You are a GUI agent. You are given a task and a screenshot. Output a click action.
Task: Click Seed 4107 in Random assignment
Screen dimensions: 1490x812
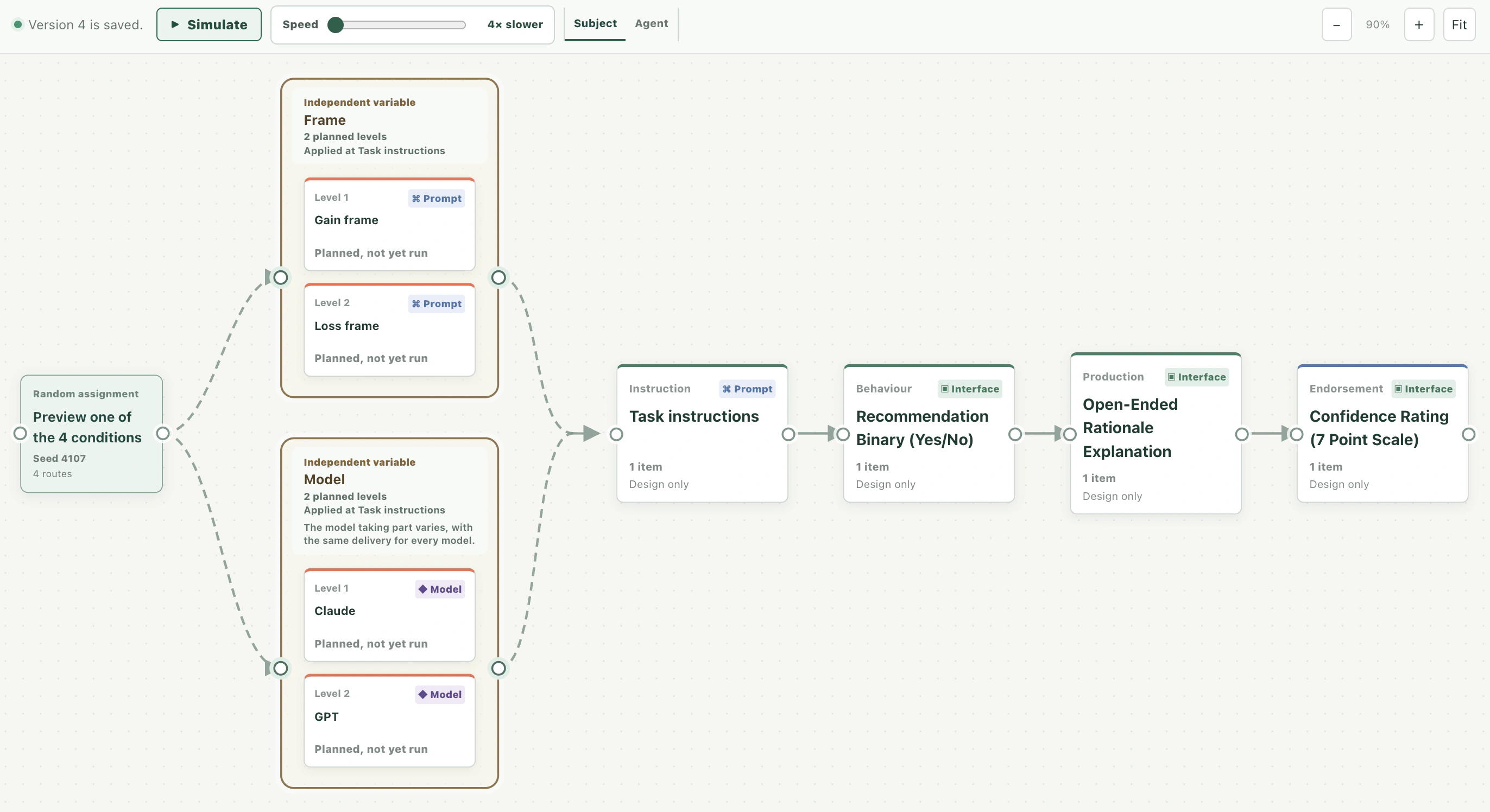point(59,458)
